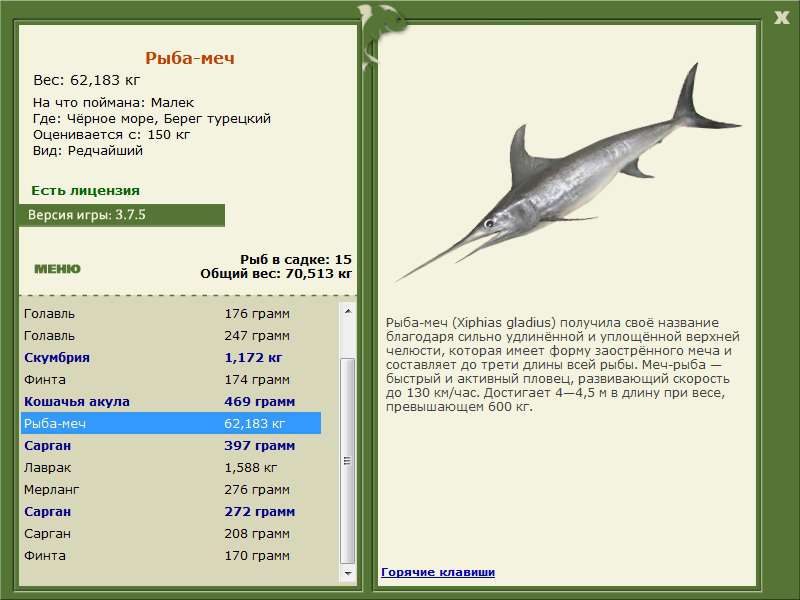Viewport: 800px width, 600px height.
Task: Open the Горячие клавиши link
Action: [x=438, y=572]
